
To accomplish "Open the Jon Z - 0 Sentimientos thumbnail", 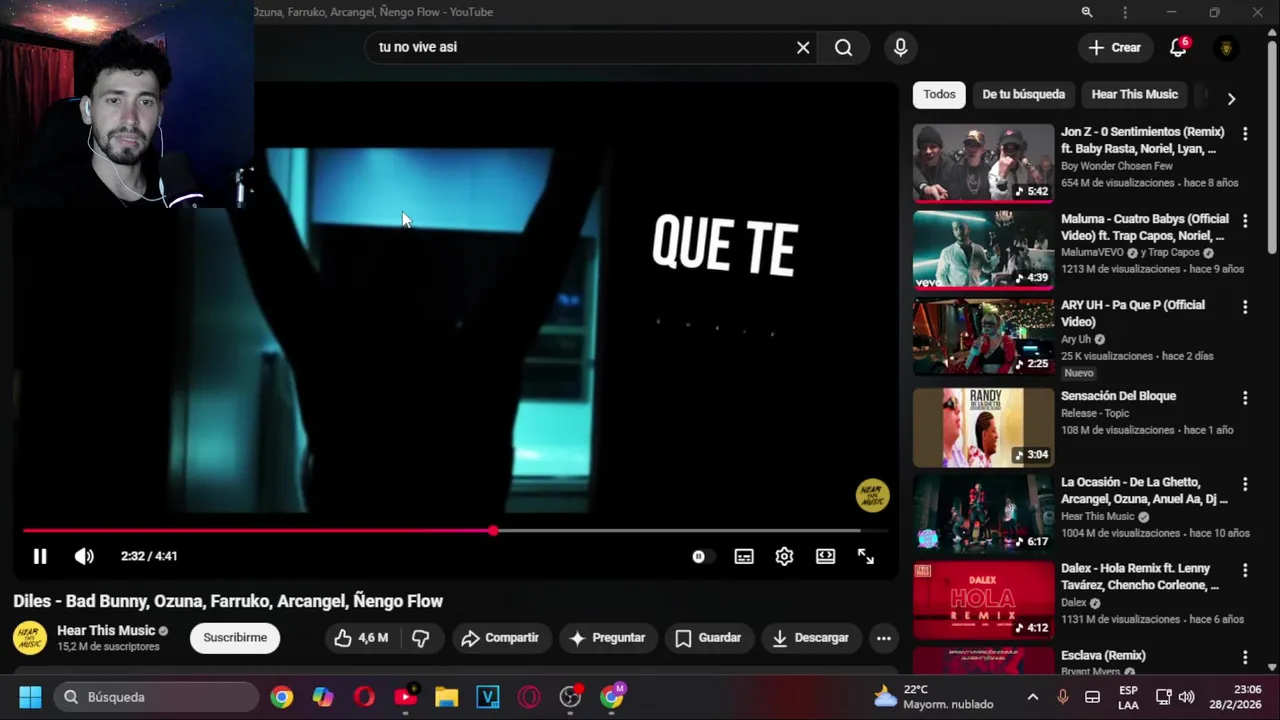I will [983, 163].
